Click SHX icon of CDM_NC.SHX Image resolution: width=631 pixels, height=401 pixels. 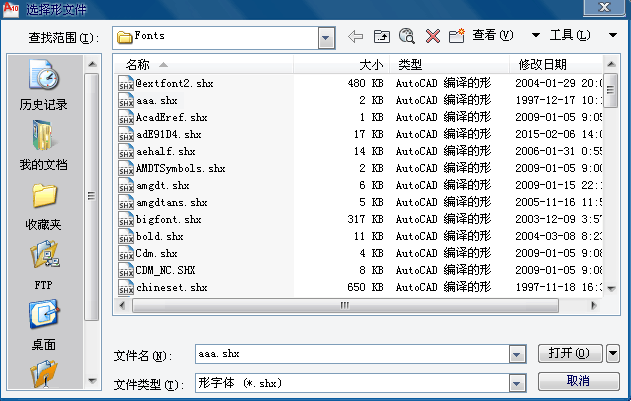point(126,270)
